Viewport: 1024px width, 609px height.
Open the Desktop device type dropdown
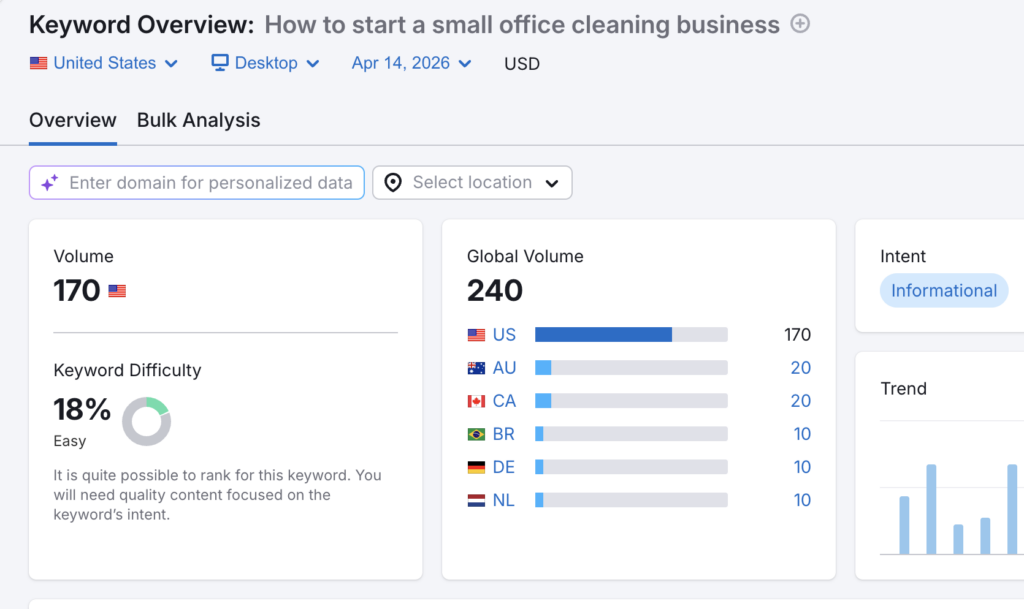point(264,62)
